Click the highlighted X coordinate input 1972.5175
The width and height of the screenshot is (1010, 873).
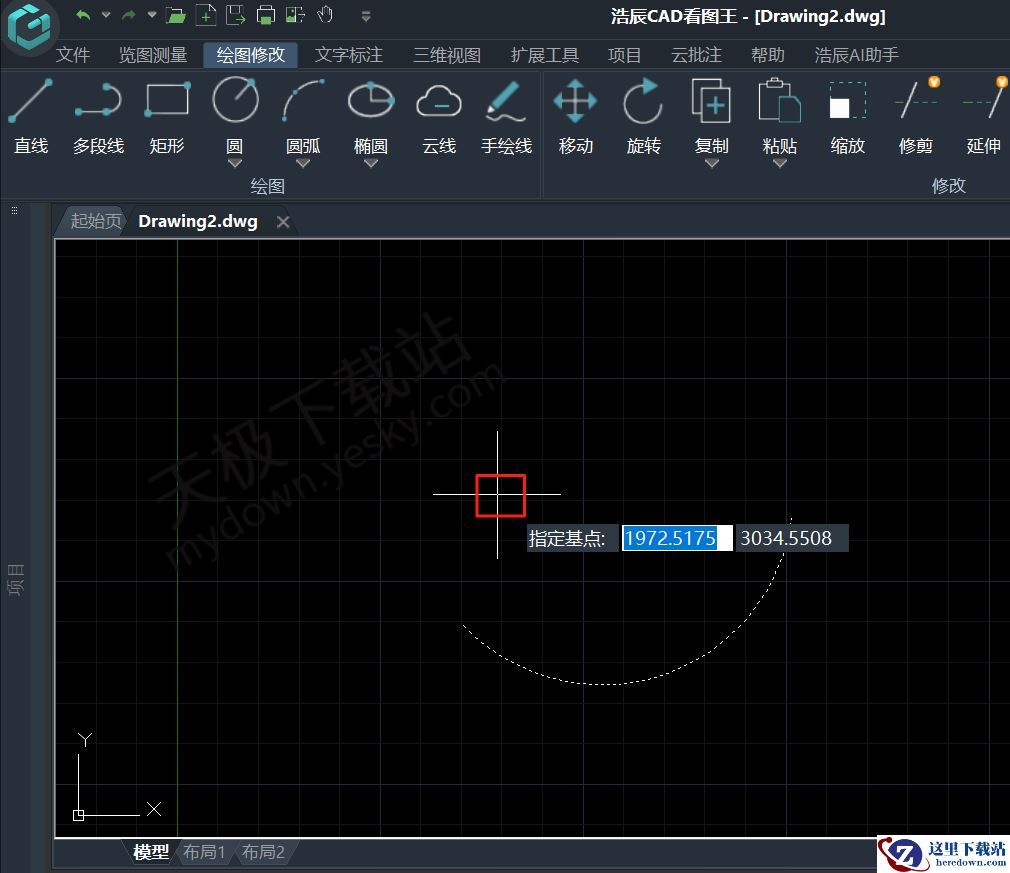677,538
